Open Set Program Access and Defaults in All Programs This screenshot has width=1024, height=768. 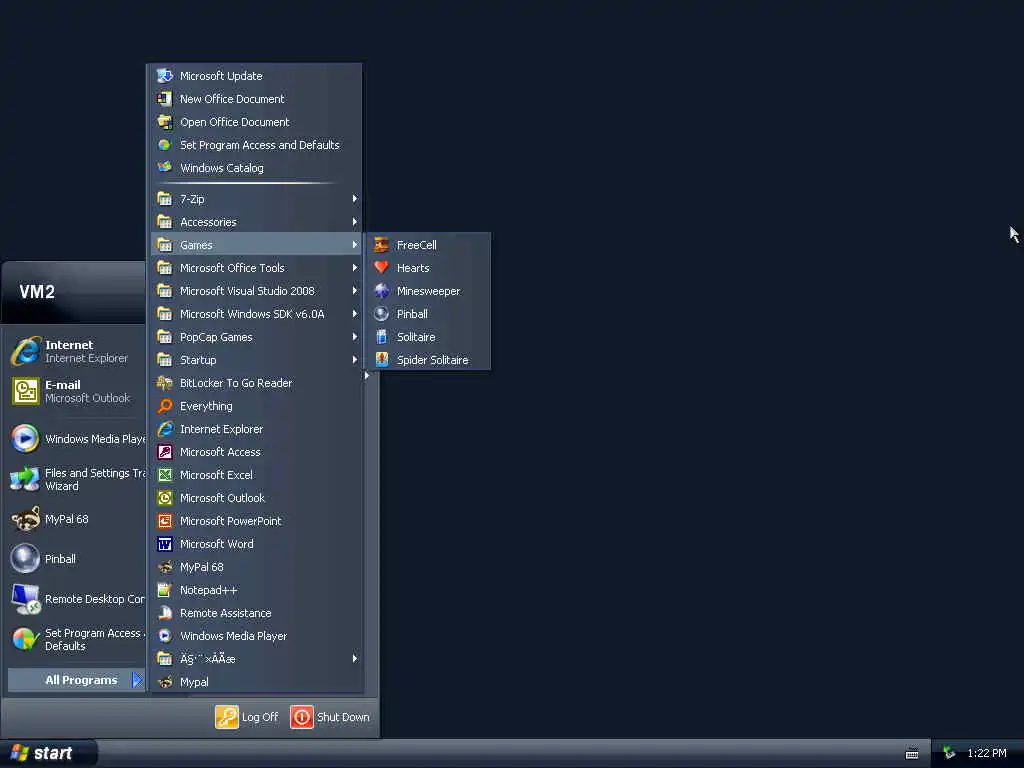pos(256,145)
